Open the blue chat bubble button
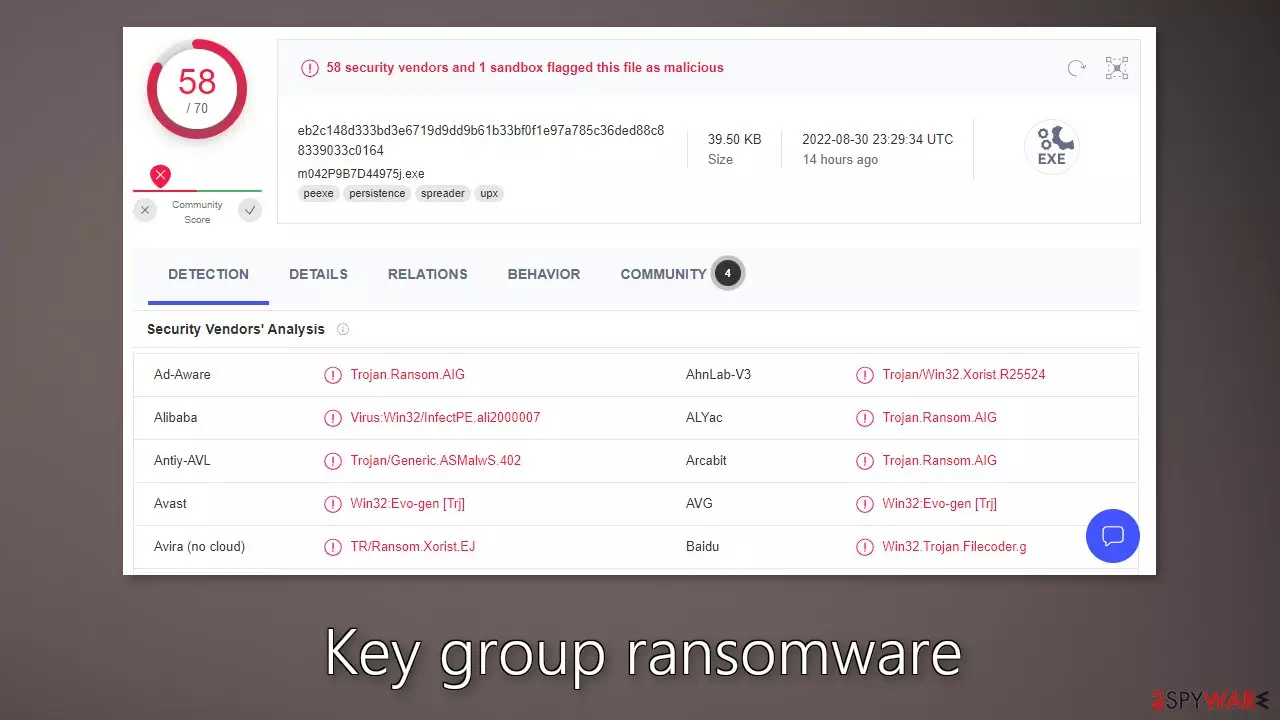The width and height of the screenshot is (1280, 720). click(x=1113, y=535)
